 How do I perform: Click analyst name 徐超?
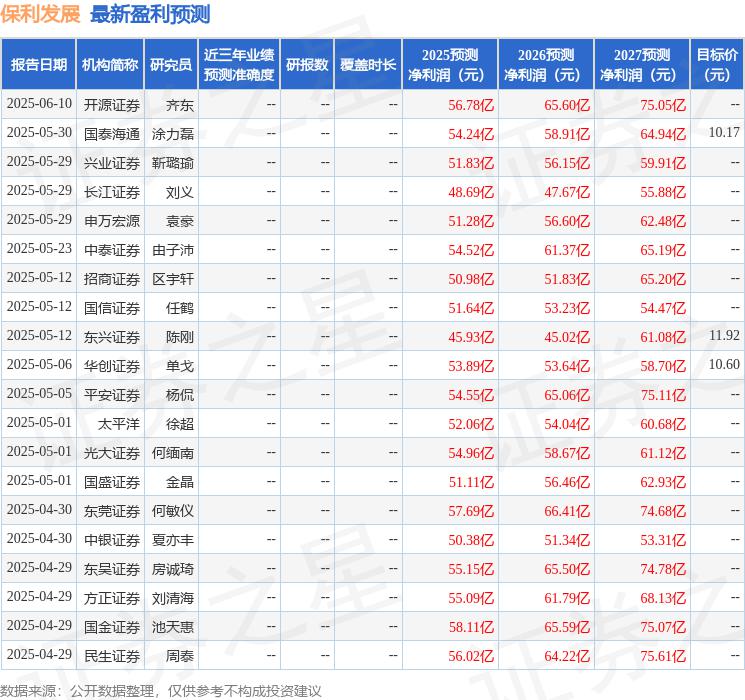[180, 424]
